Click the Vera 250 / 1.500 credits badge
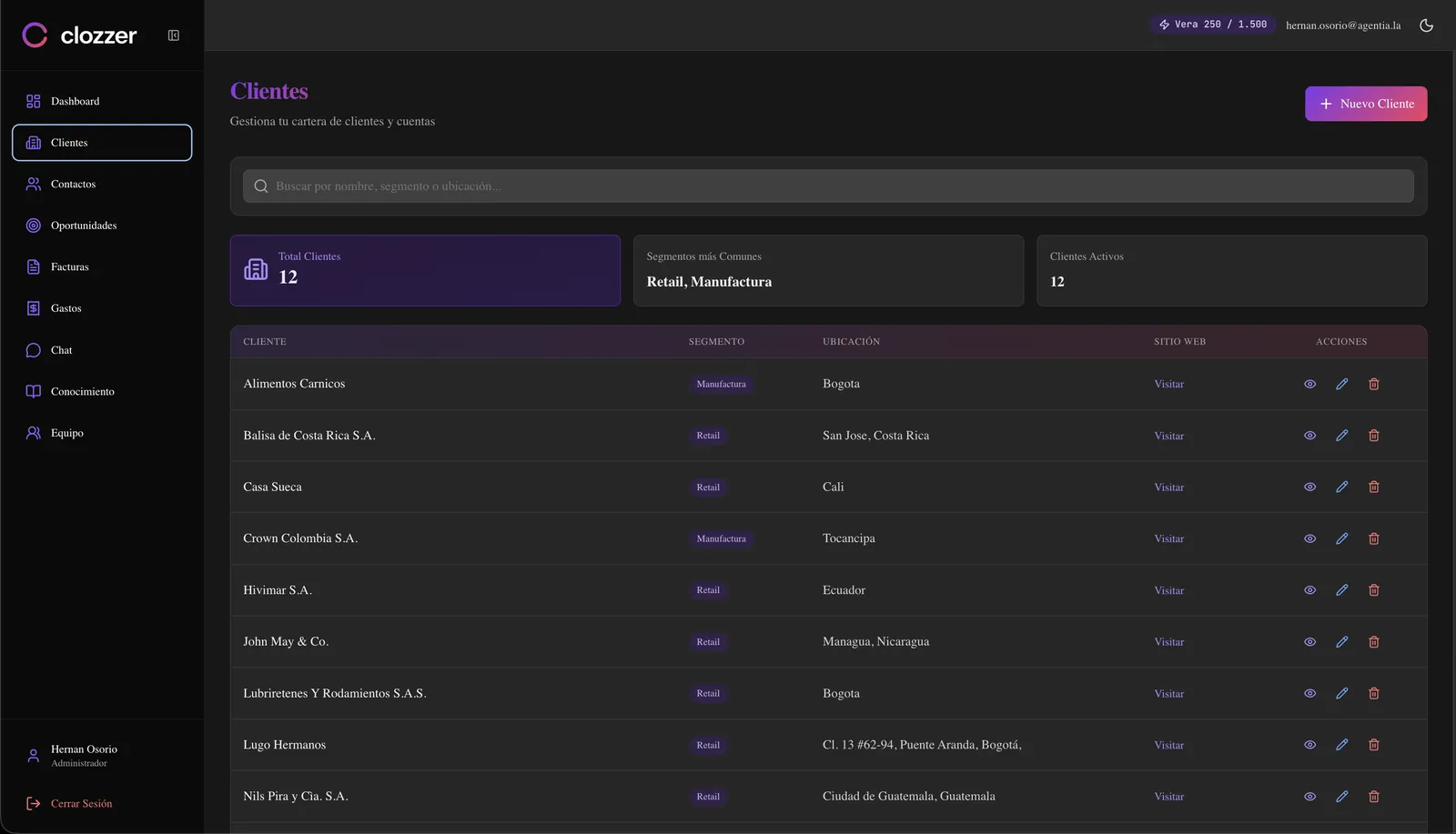The image size is (1456, 834). [1213, 25]
